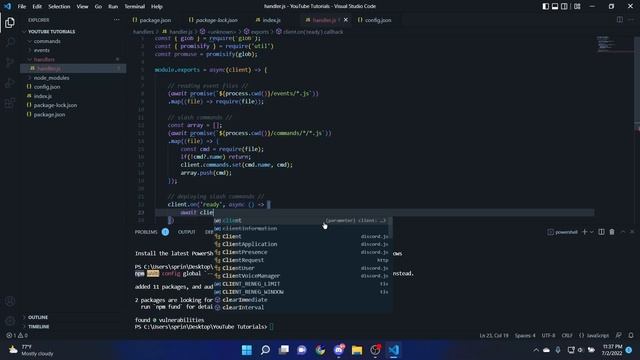Image resolution: width=640 pixels, height=360 pixels.
Task: Switch to the package-lock.json editor tab
Action: click(x=216, y=20)
